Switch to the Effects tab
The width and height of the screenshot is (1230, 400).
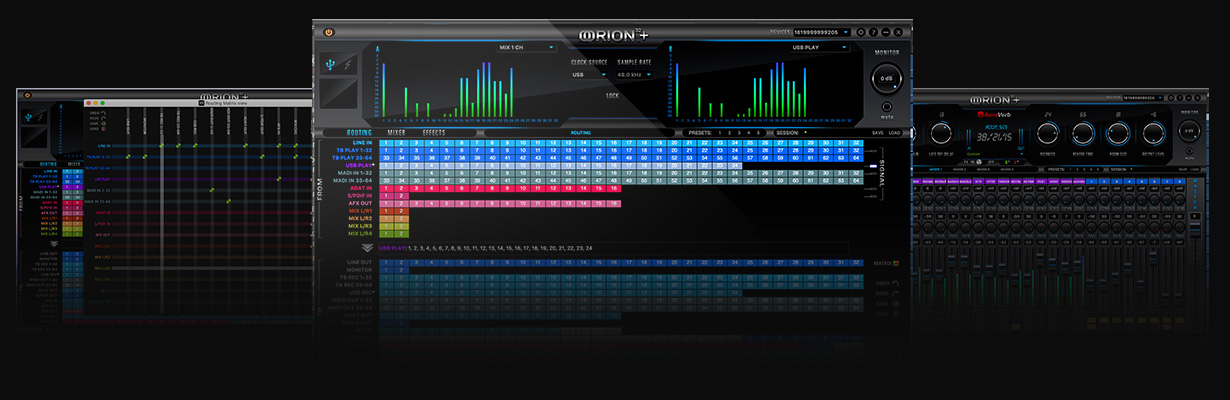(434, 132)
